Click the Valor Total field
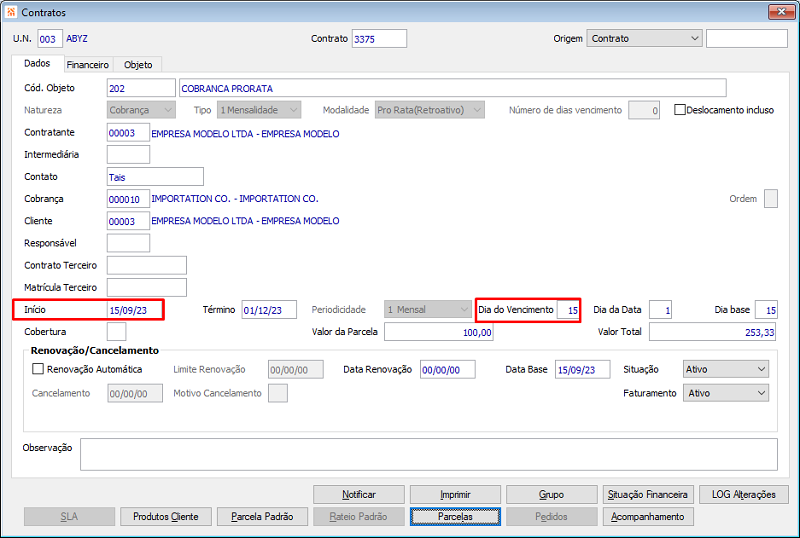Viewport: 800px width, 538px height. (713, 332)
